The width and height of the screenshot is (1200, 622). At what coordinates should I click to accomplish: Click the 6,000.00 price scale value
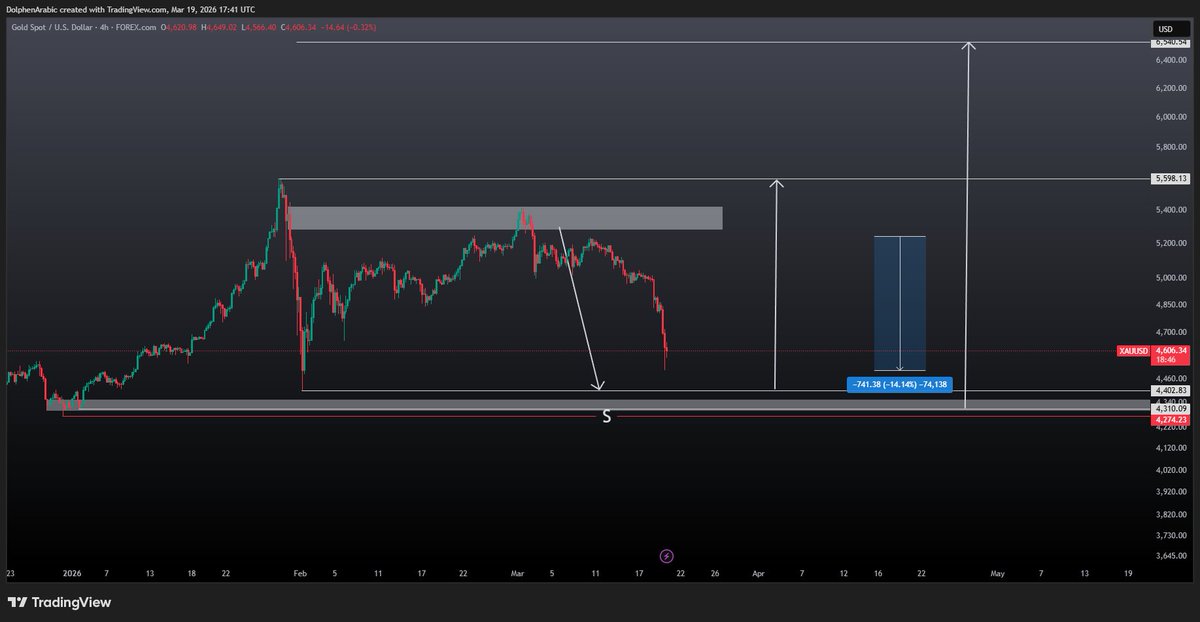1171,117
